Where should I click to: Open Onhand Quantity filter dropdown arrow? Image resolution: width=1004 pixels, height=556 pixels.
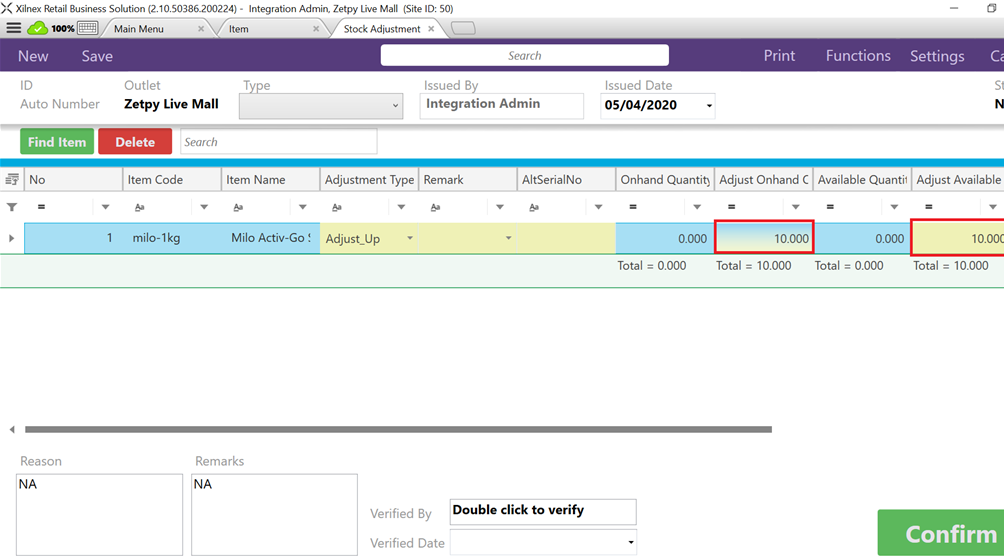(x=697, y=207)
